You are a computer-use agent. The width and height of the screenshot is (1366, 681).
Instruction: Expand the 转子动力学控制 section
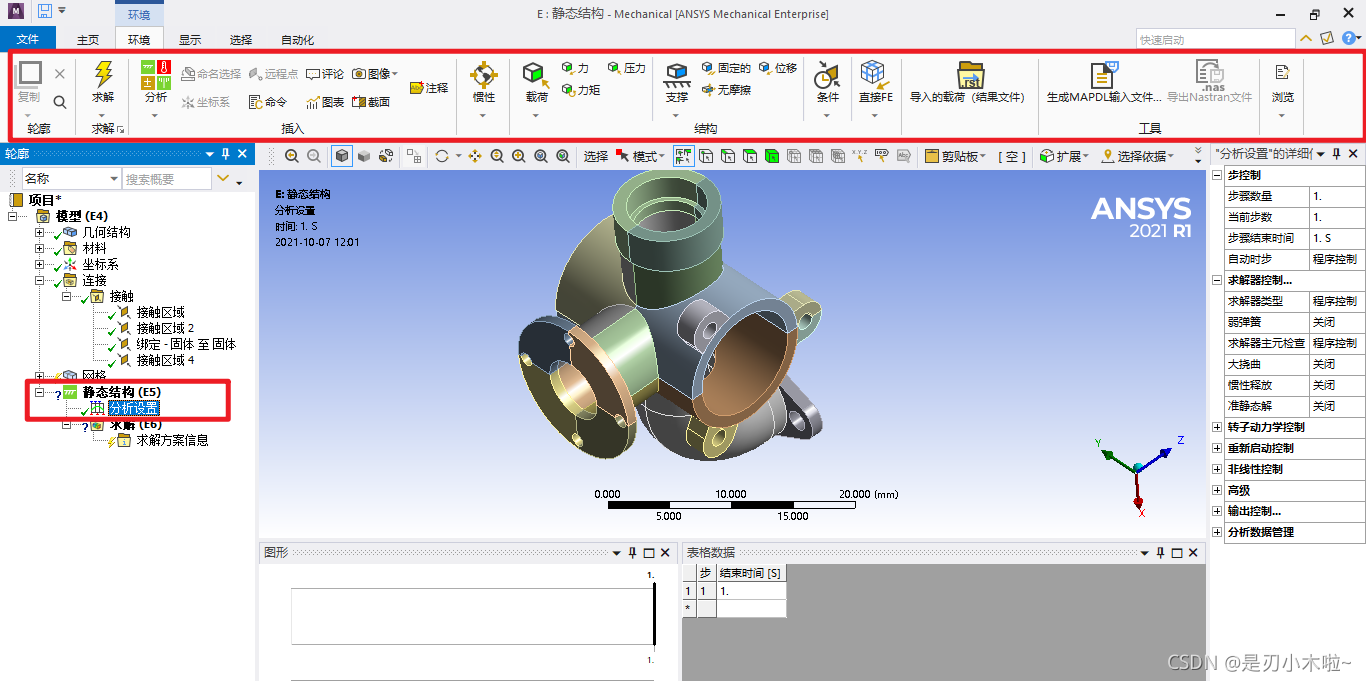(x=1217, y=427)
